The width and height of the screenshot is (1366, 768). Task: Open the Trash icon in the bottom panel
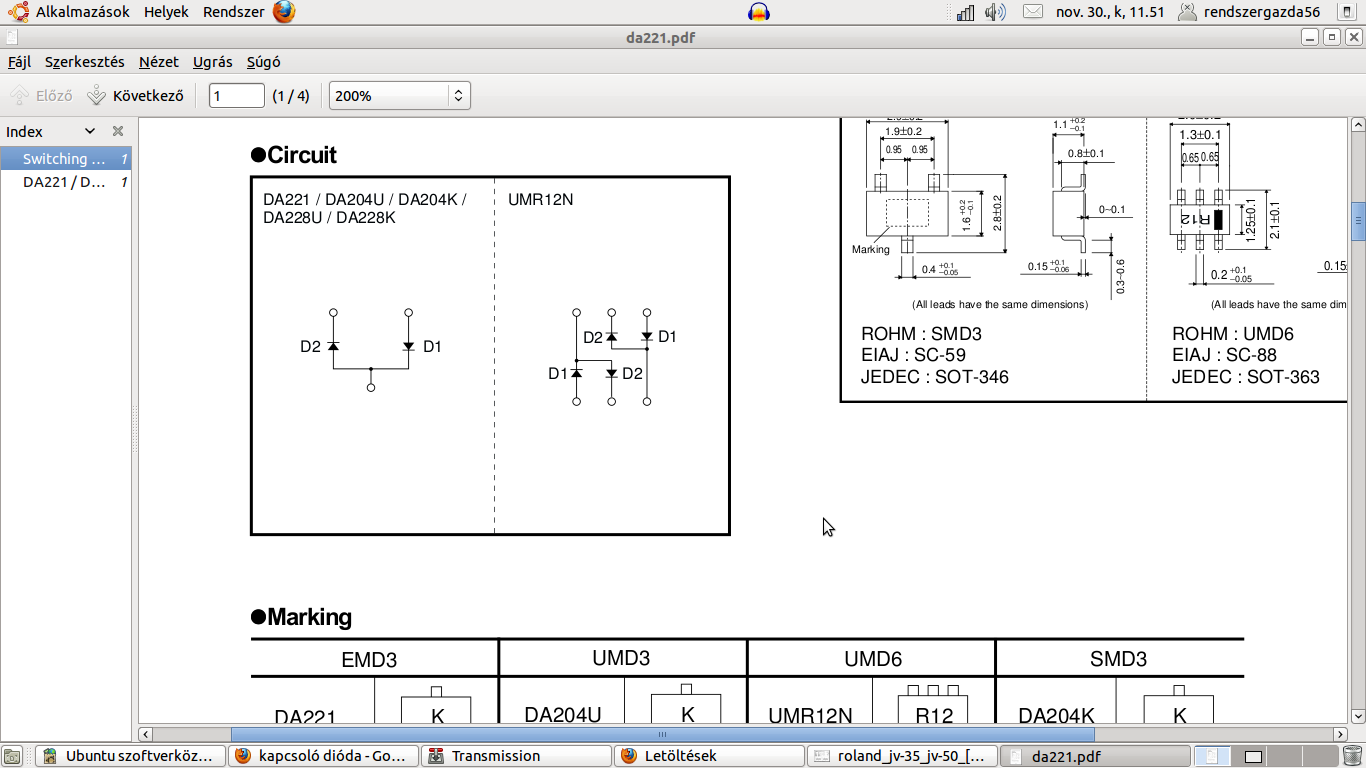(1352, 756)
